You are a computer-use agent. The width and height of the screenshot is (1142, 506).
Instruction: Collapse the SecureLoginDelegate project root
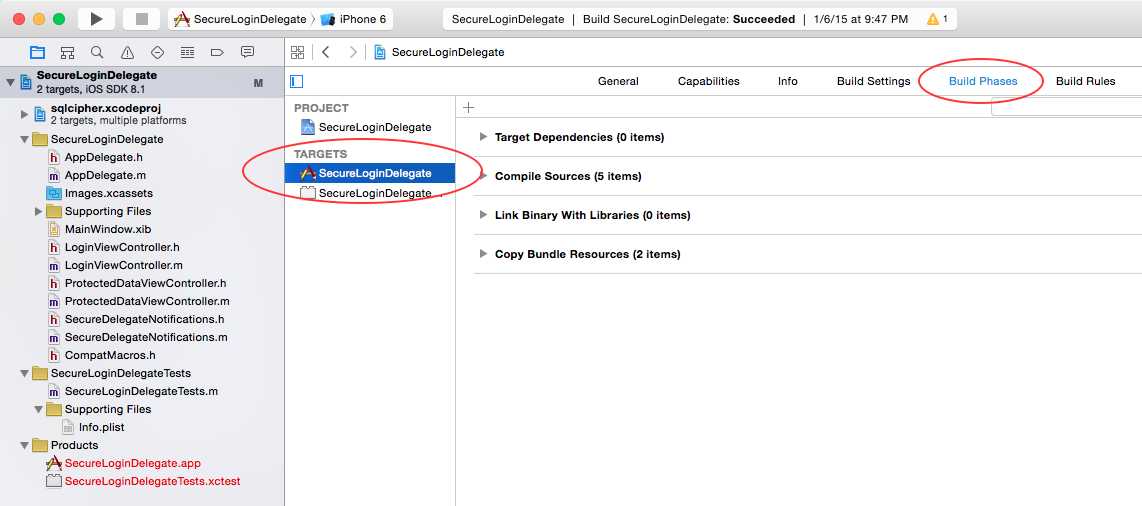click(9, 82)
